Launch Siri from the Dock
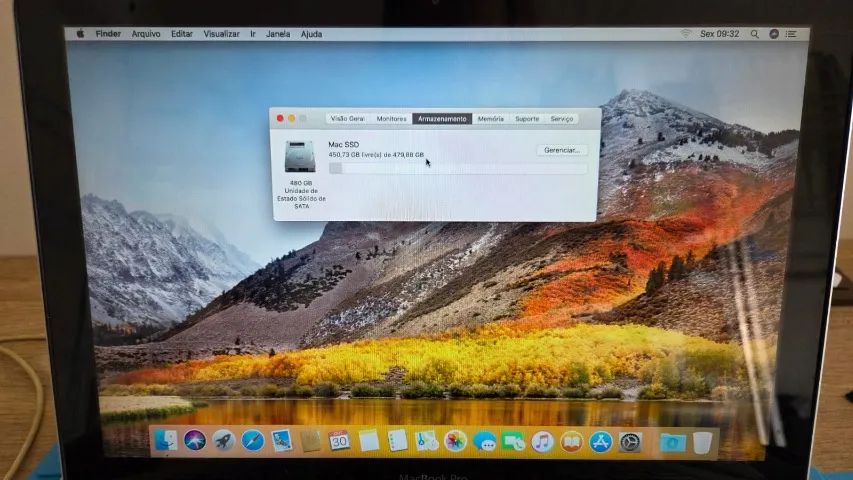The image size is (853, 480). tap(195, 440)
